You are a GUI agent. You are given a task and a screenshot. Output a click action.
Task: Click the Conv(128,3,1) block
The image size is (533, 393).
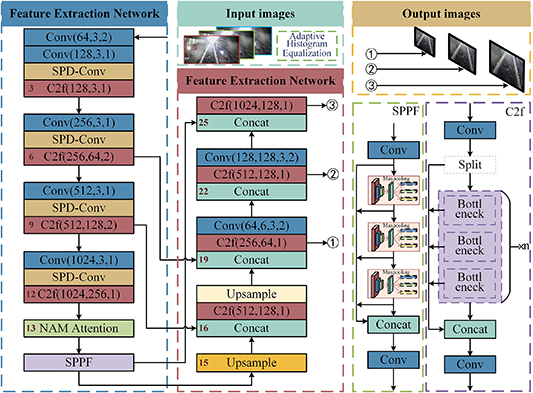coord(79,54)
